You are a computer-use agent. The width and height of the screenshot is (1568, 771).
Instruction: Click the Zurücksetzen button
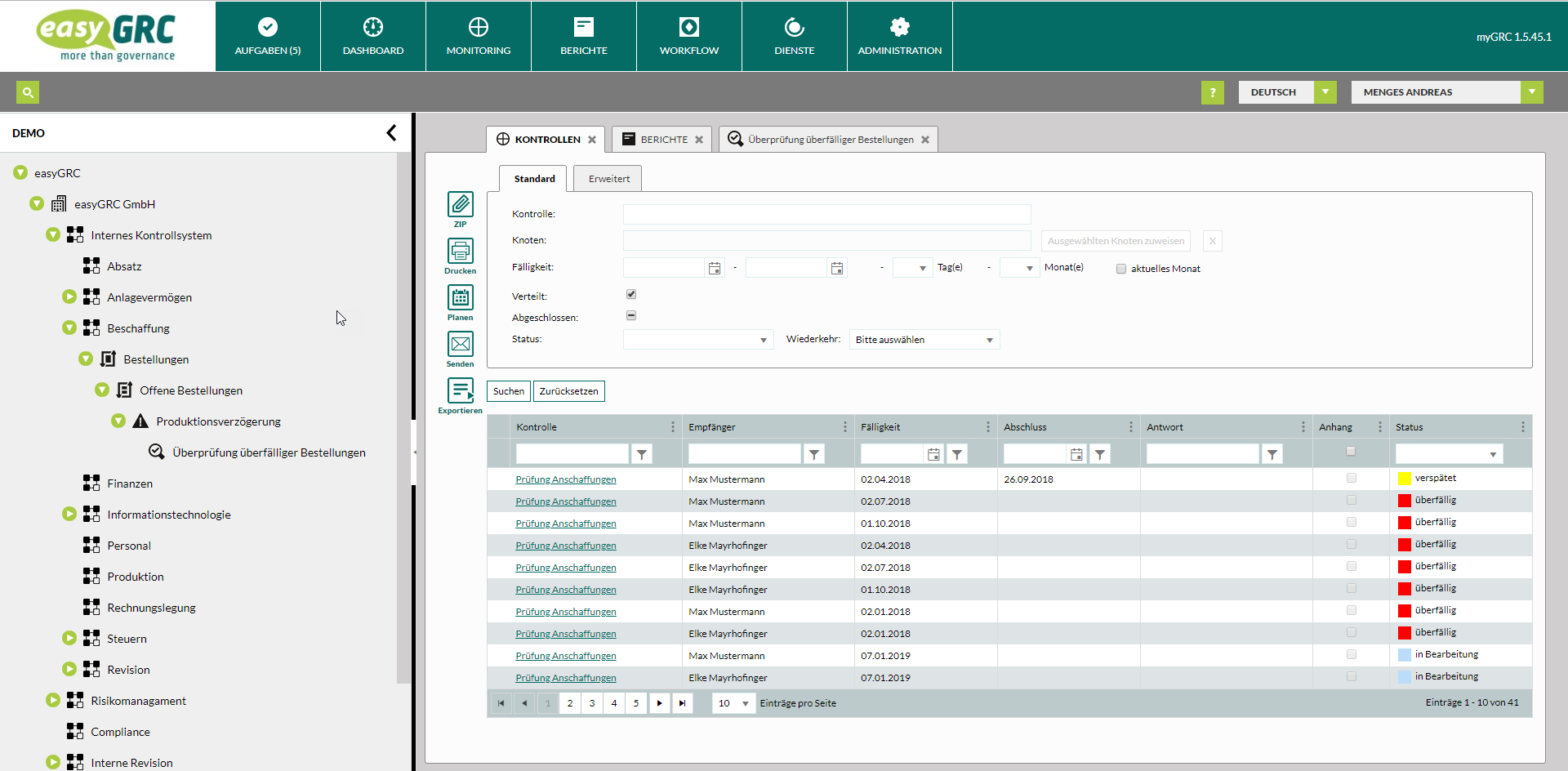coord(568,391)
